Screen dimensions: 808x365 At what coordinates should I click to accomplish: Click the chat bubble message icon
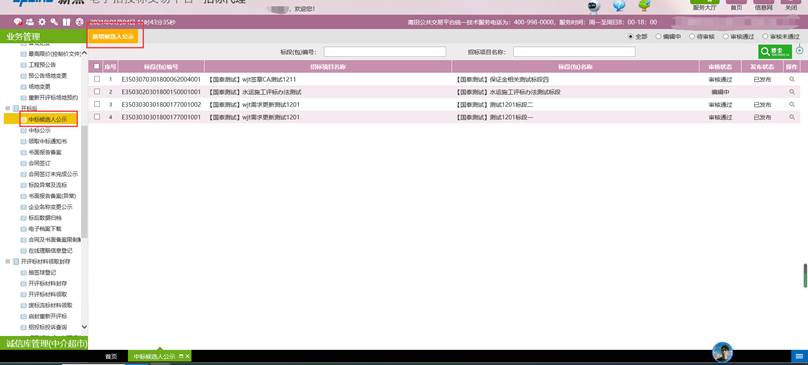(18, 22)
